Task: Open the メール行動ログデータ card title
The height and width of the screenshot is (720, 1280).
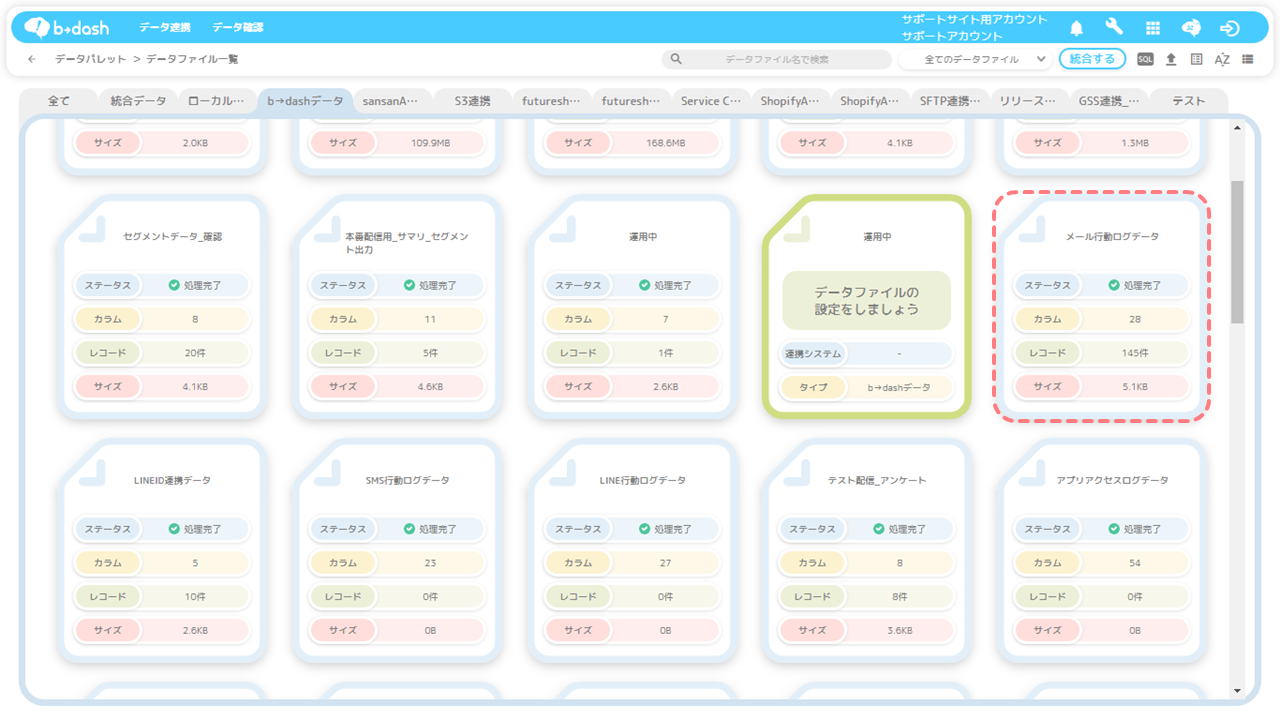Action: point(1112,237)
